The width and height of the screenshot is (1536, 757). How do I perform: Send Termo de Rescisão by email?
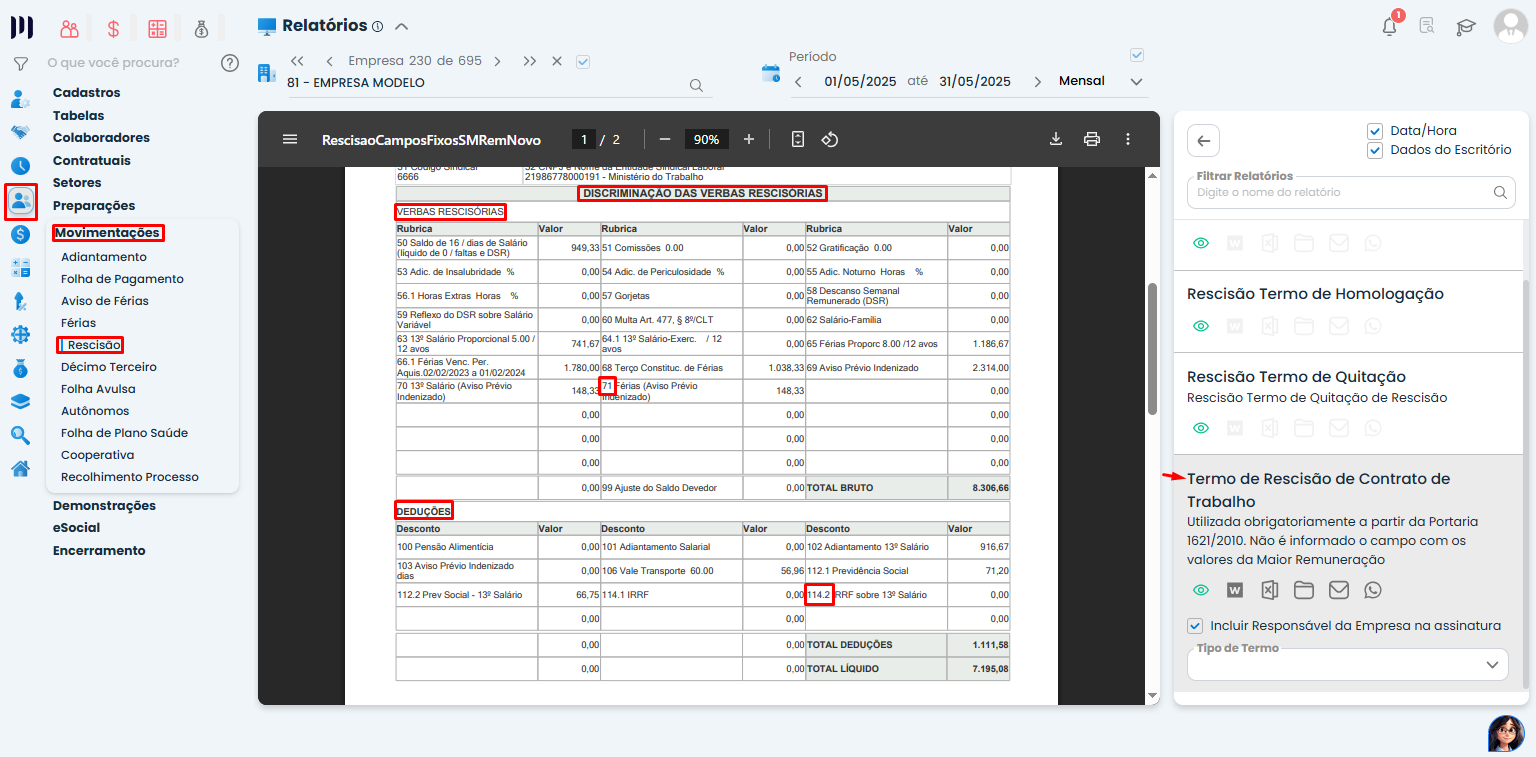[1338, 590]
